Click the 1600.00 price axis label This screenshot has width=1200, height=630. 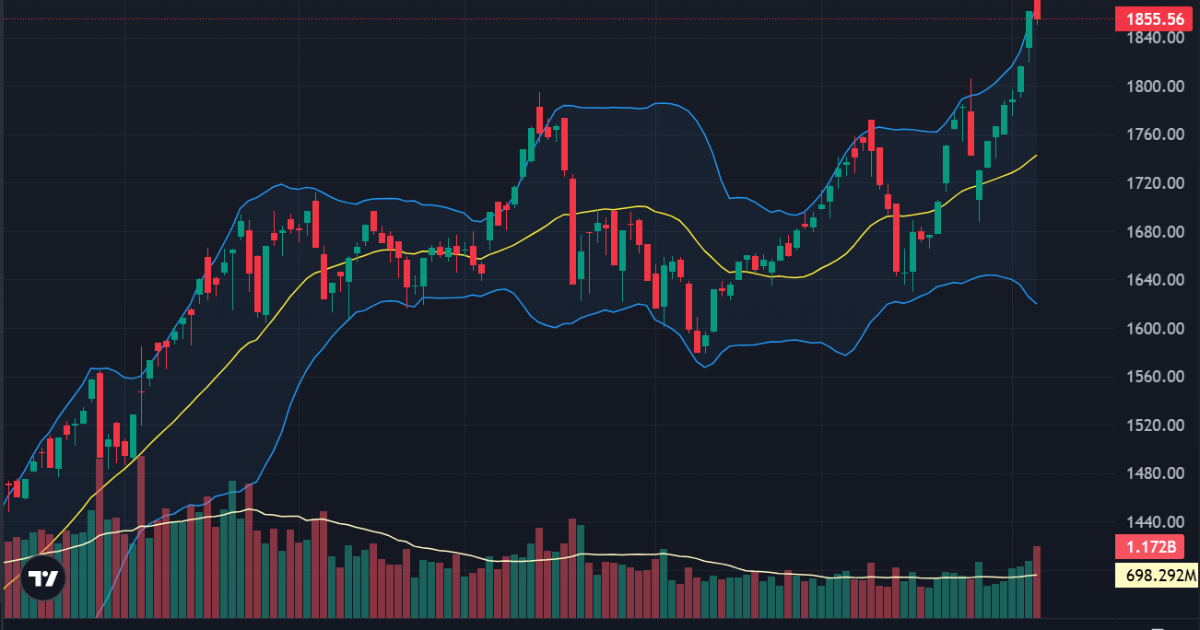[1155, 329]
